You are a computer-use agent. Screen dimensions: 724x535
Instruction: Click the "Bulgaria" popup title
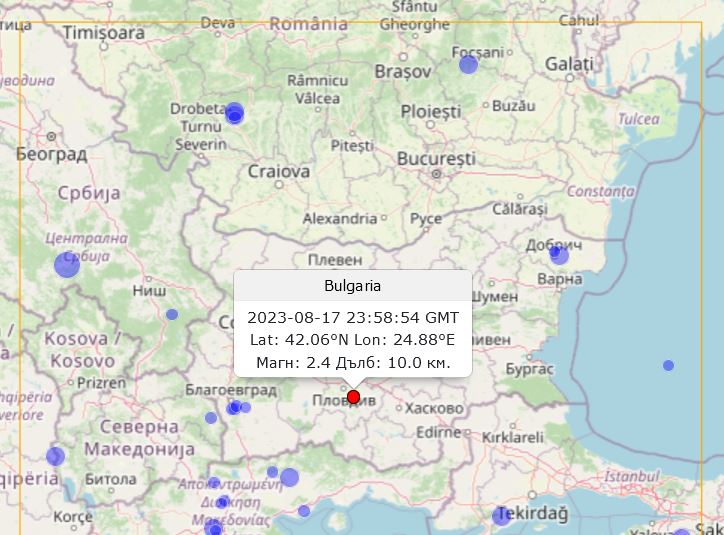pos(352,286)
